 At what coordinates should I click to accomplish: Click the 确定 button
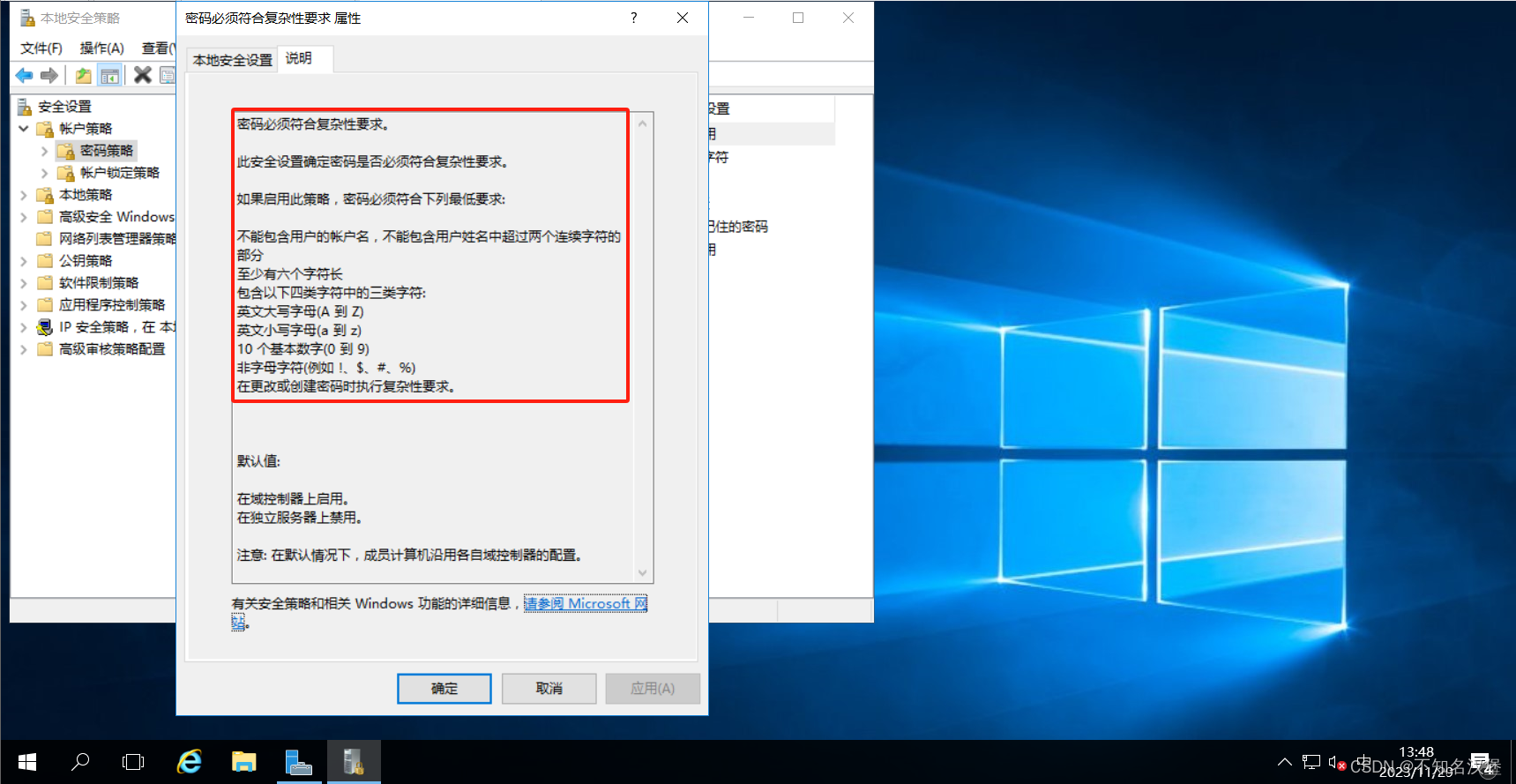[x=444, y=689]
